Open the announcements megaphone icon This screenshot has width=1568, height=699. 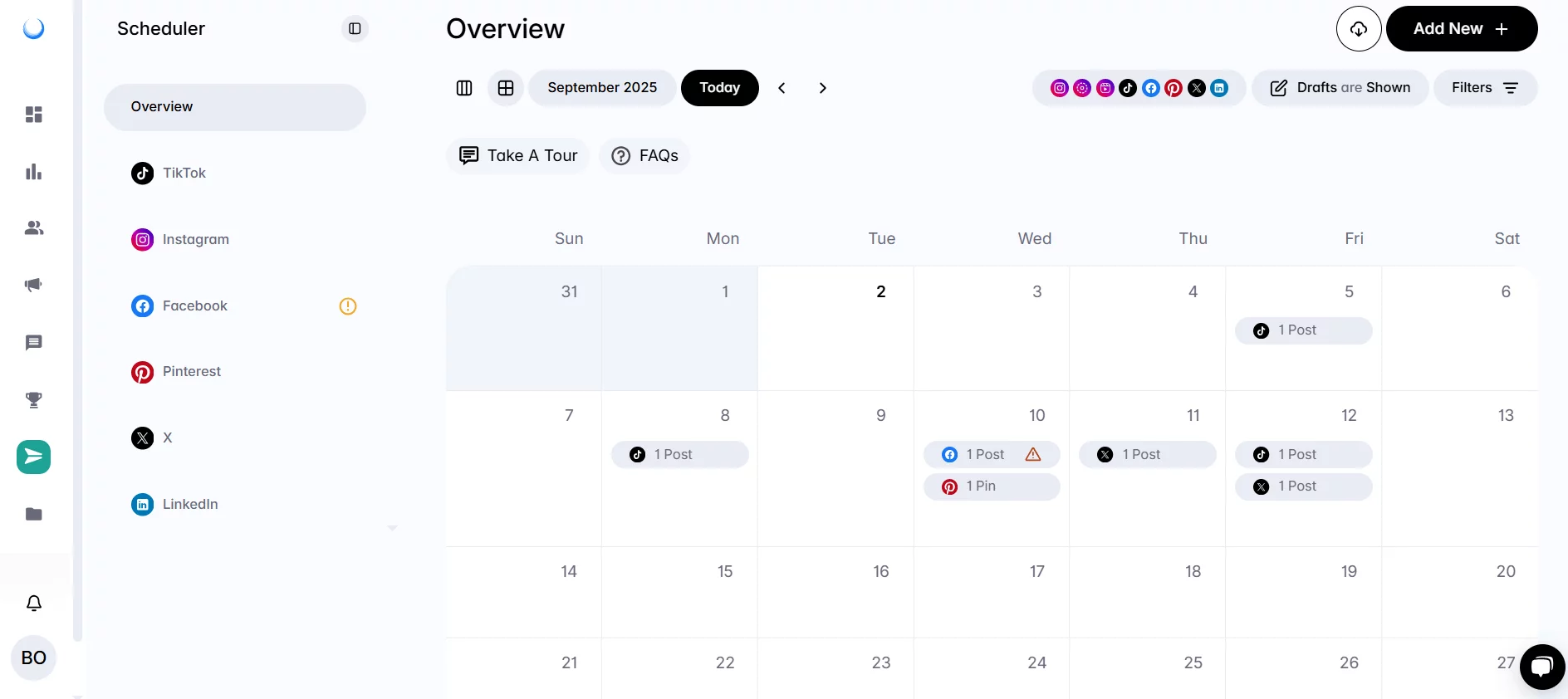click(x=33, y=286)
